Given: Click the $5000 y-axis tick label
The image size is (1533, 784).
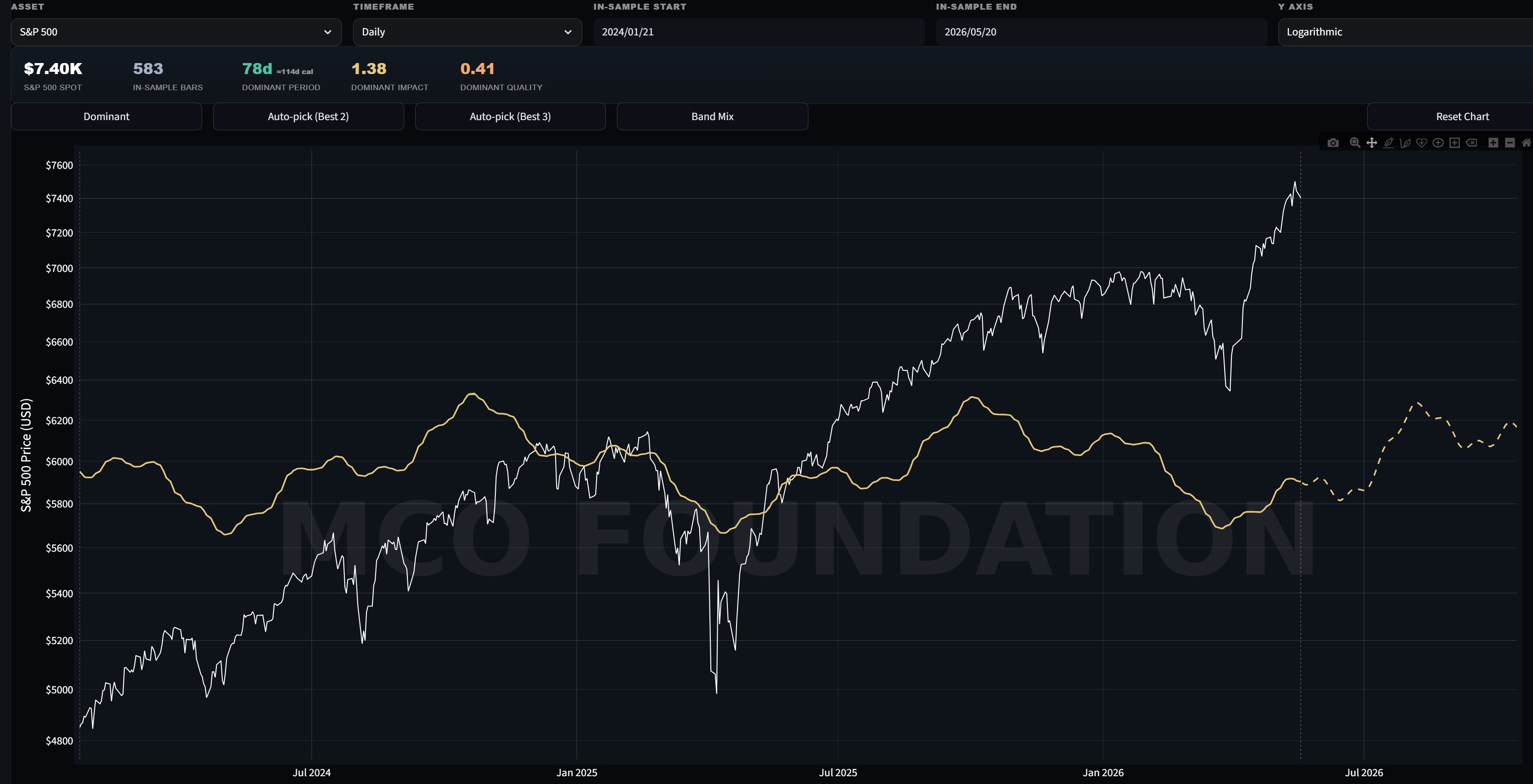Looking at the screenshot, I should [x=59, y=690].
